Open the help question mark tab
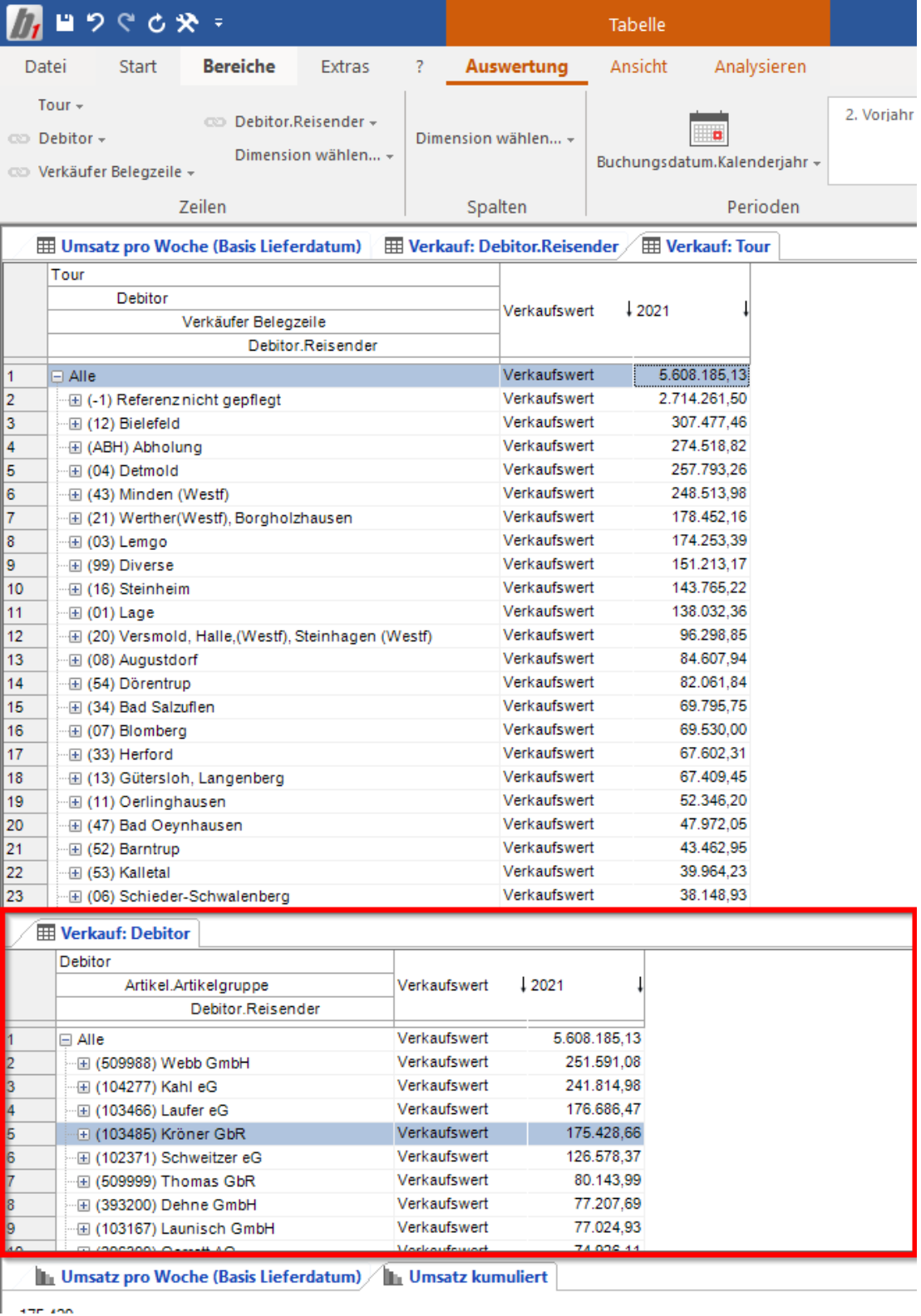Screen dimensions: 921x1316 (x=420, y=66)
